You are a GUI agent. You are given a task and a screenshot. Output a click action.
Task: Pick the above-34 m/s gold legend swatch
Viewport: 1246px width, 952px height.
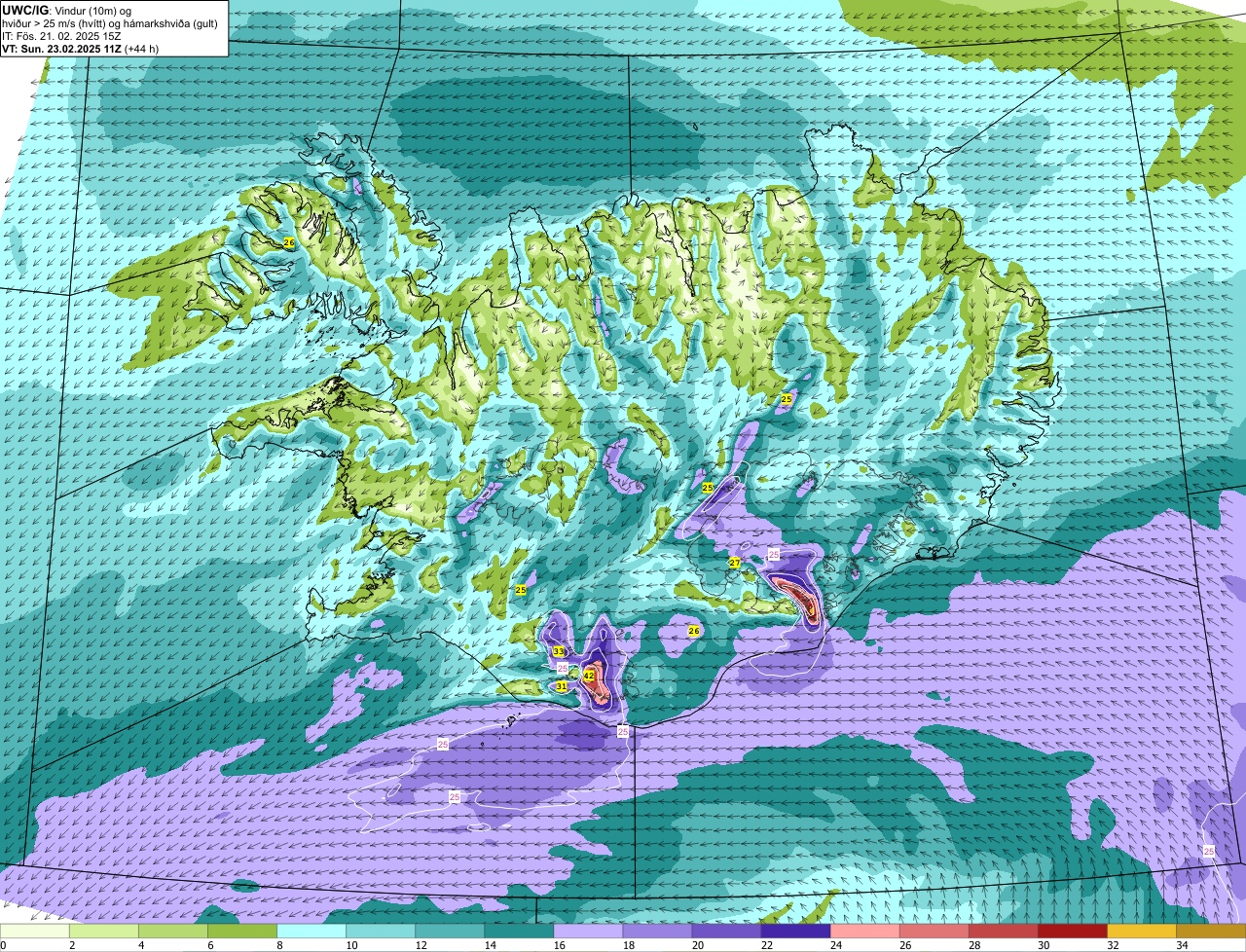click(1211, 932)
